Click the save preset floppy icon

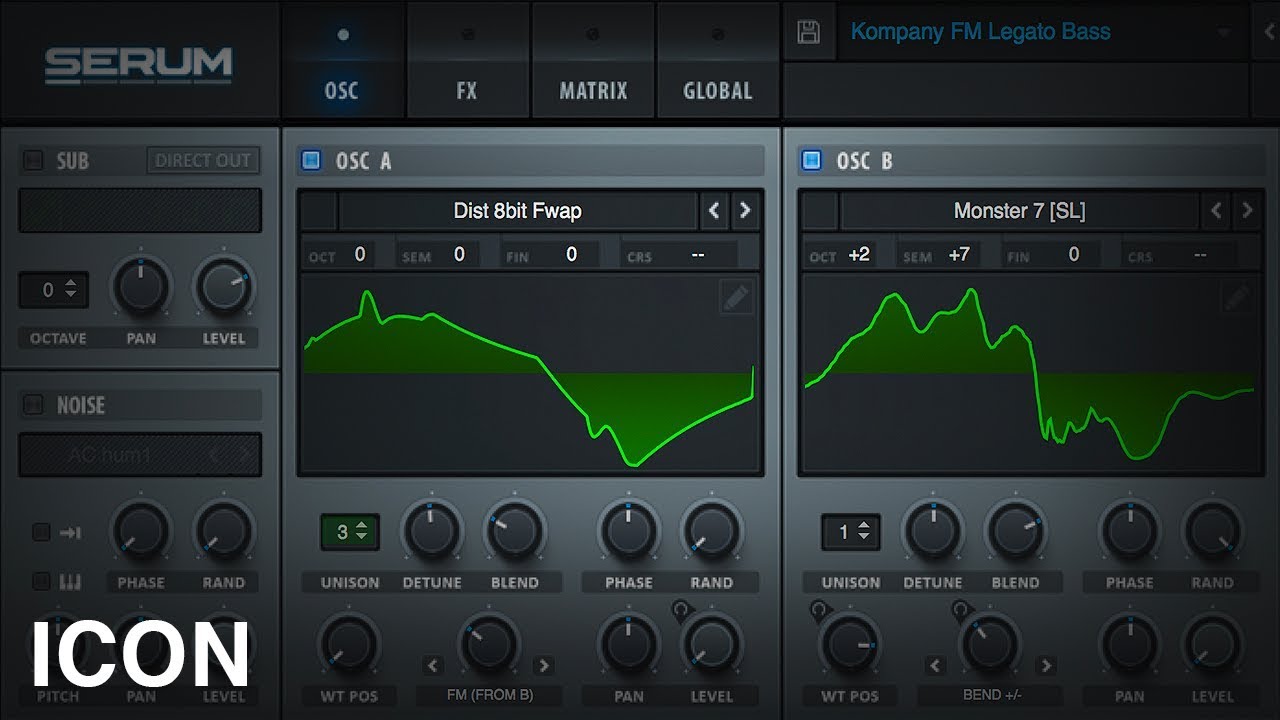(x=808, y=32)
